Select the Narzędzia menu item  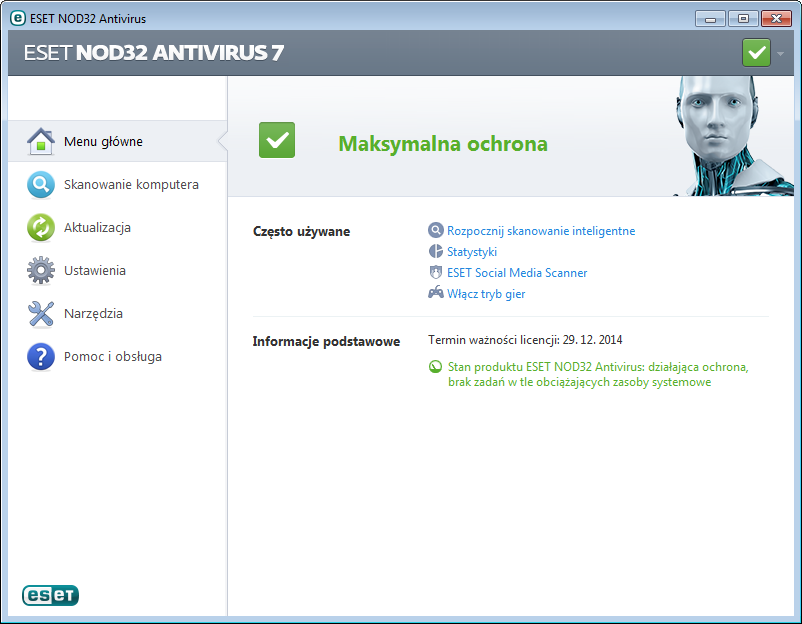118,314
